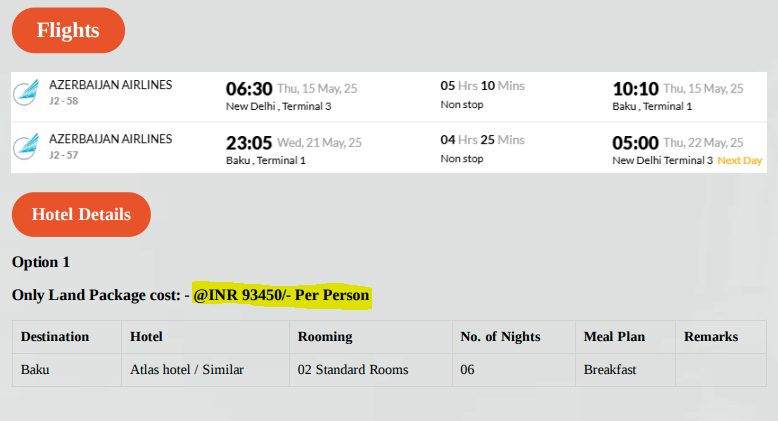Click the Hotel Details orange button

81,214
